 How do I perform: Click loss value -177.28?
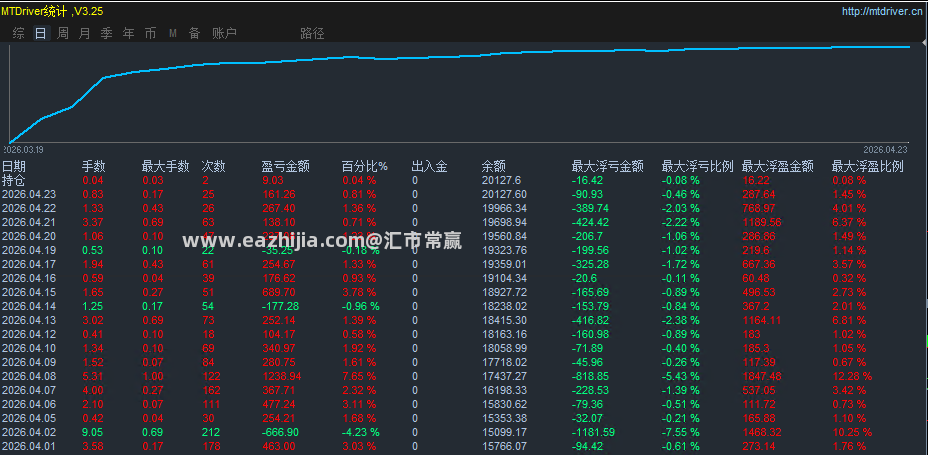click(x=281, y=306)
